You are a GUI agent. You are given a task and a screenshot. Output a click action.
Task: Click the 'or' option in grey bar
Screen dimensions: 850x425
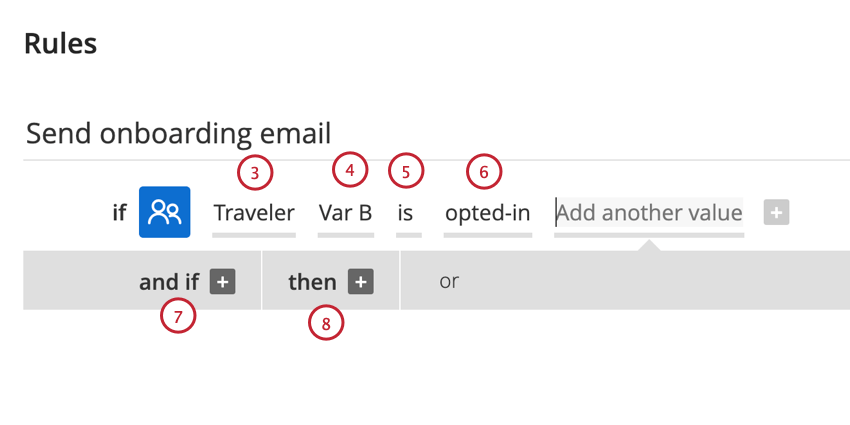point(449,281)
